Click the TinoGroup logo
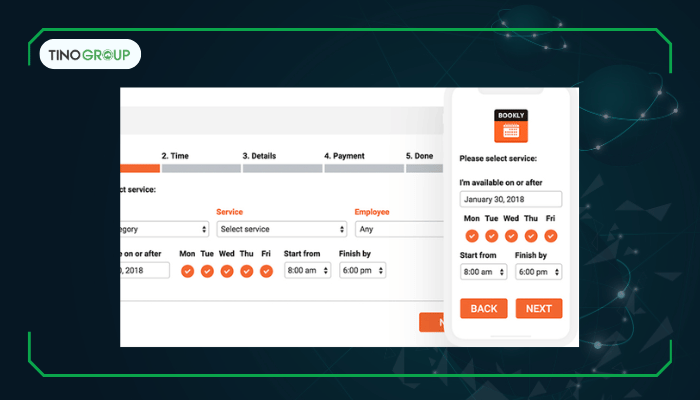The width and height of the screenshot is (700, 400). point(90,54)
